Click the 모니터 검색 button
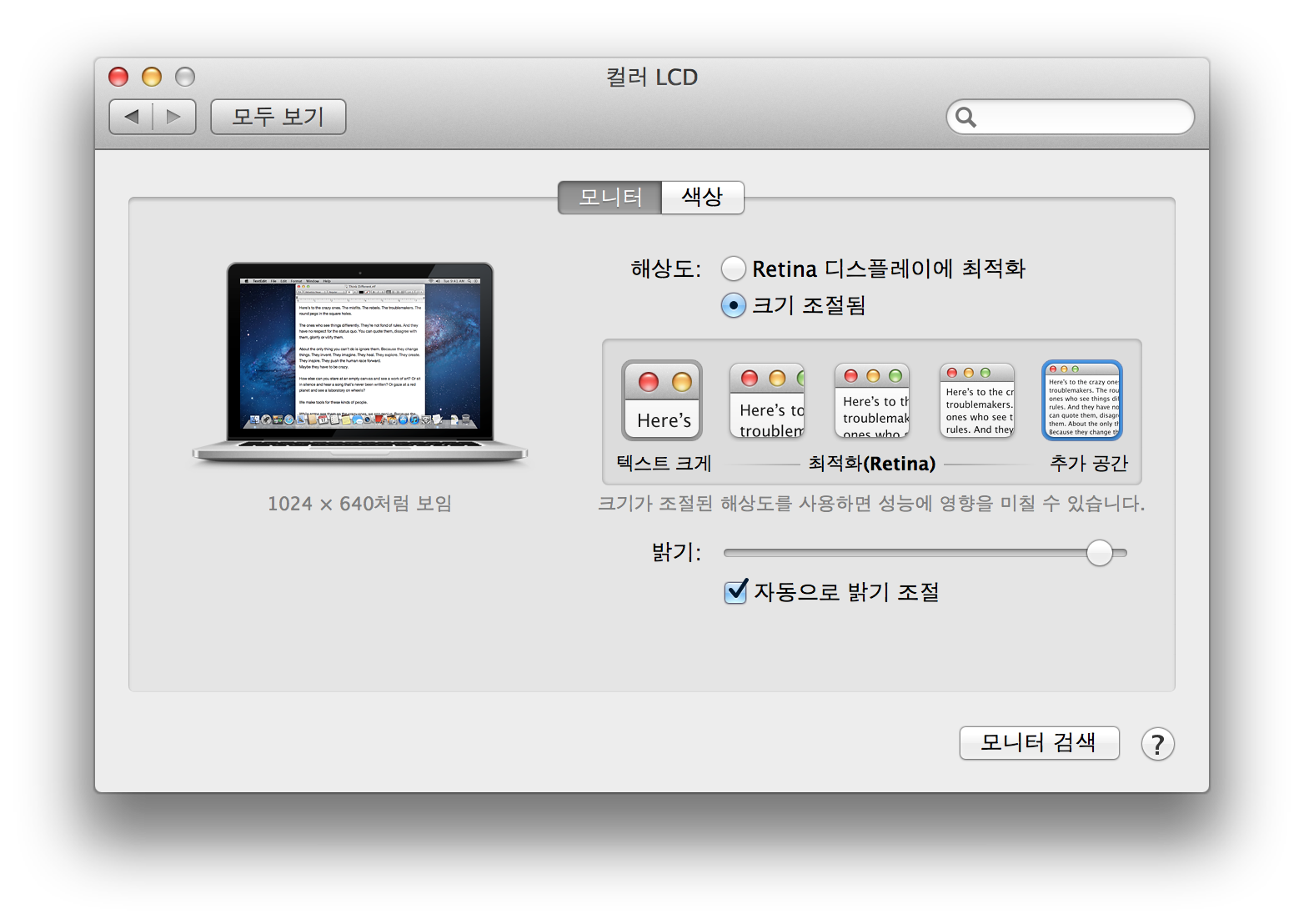 tap(1039, 743)
